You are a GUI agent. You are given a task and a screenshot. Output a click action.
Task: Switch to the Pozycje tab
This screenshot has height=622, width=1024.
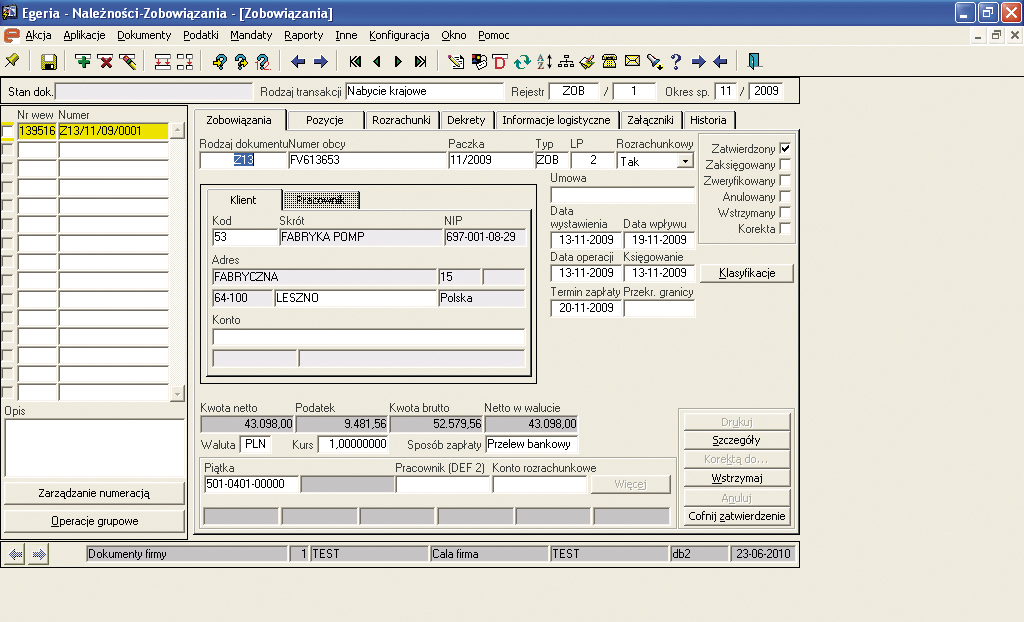(325, 120)
